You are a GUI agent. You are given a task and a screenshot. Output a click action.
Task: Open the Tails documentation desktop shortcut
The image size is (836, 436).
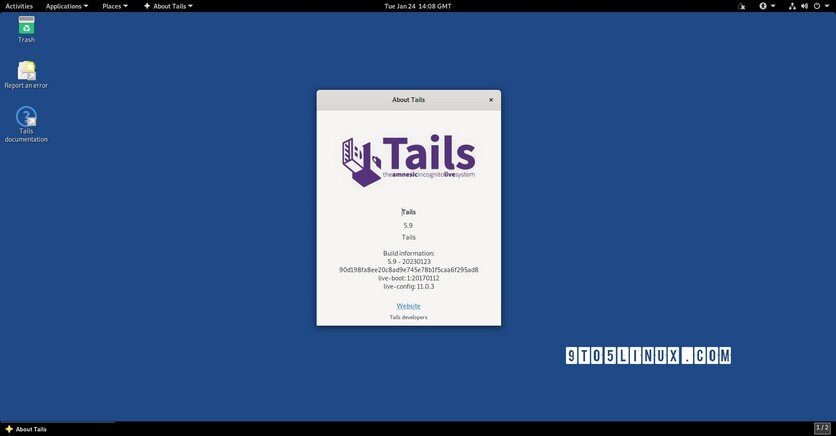pos(26,124)
